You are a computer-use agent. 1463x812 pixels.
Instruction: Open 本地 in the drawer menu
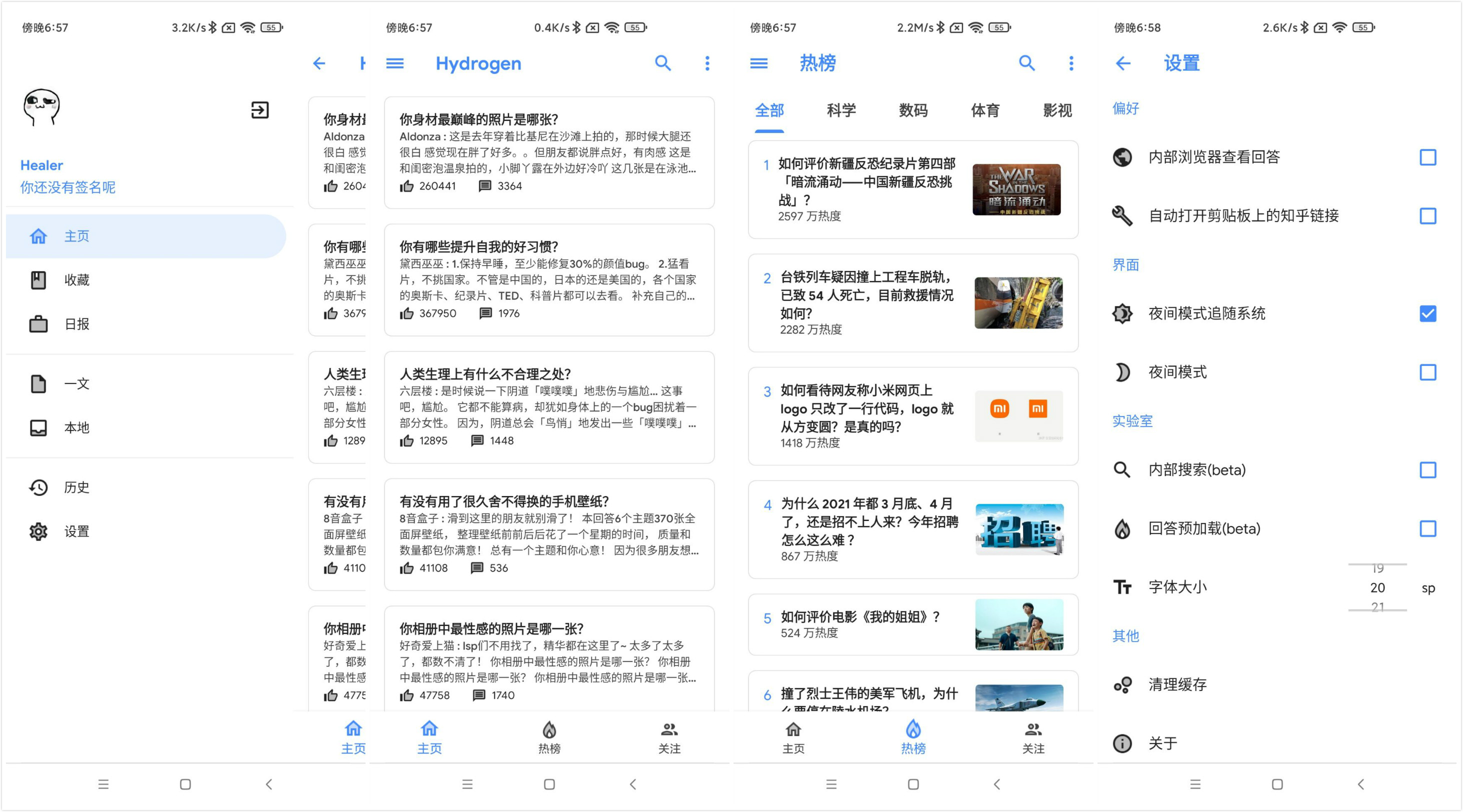145,427
